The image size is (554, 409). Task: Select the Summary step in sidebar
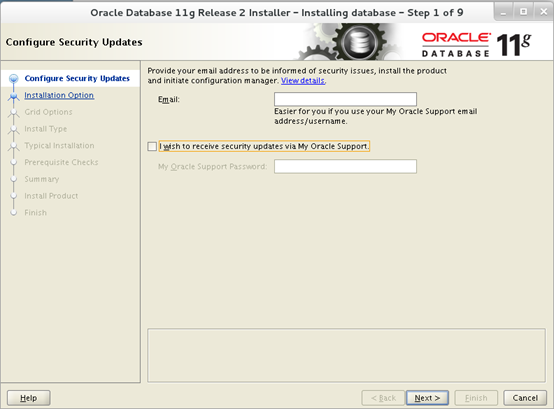coord(42,179)
